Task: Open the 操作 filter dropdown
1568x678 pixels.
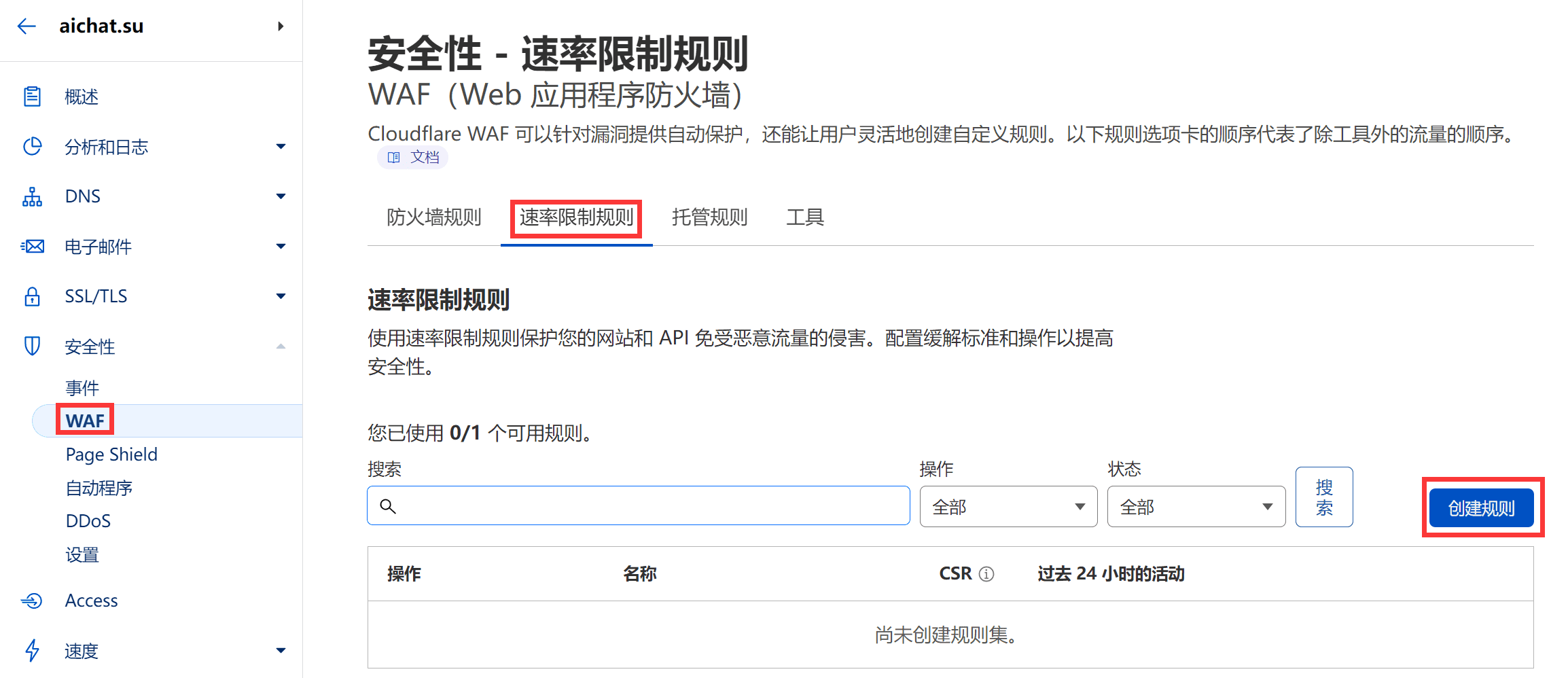Action: pyautogui.click(x=1008, y=506)
